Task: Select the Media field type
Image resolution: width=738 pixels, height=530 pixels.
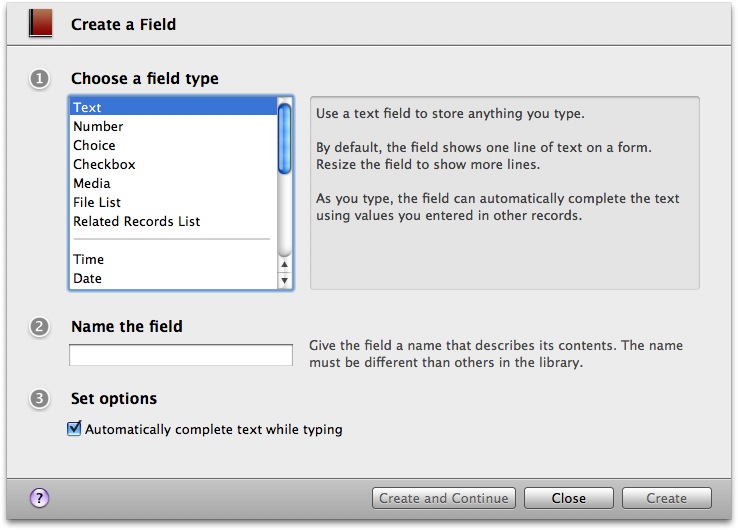Action: coord(174,183)
